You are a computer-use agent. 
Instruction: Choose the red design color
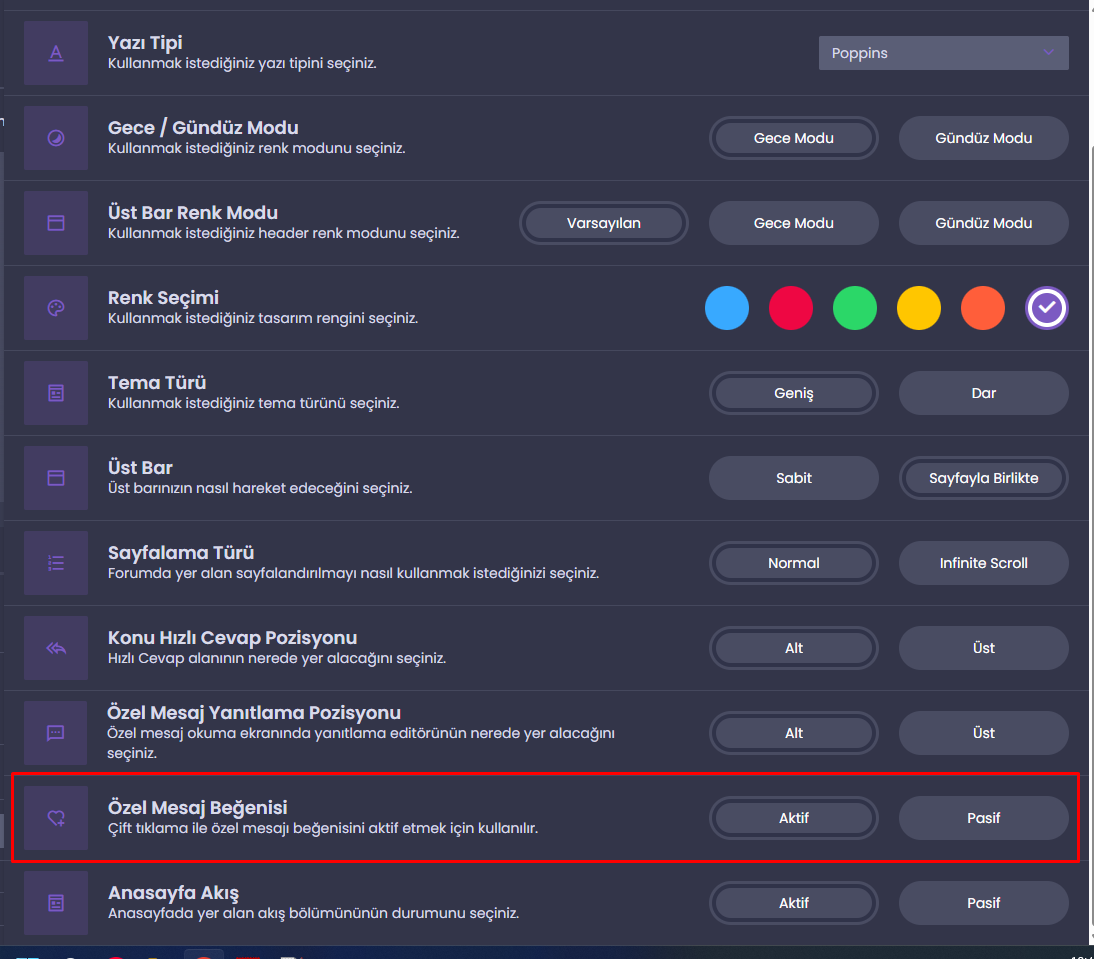pos(790,308)
